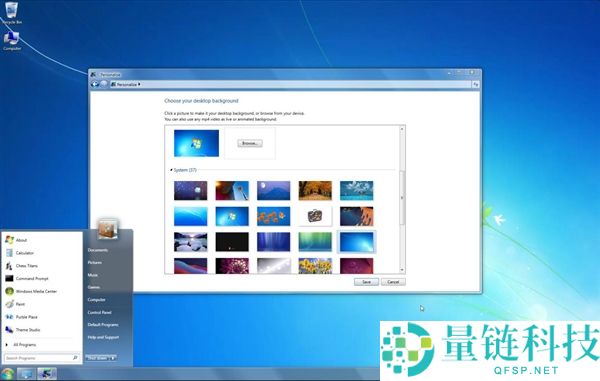Screen dimensions: 600x381
Task: Choose the blue vertical light rays wallpaper
Action: [x=274, y=242]
